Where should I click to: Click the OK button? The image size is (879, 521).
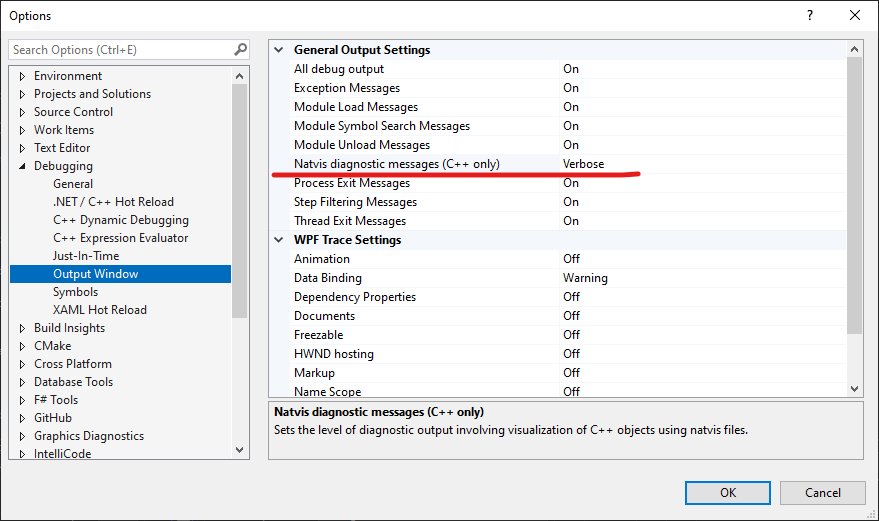tap(727, 492)
